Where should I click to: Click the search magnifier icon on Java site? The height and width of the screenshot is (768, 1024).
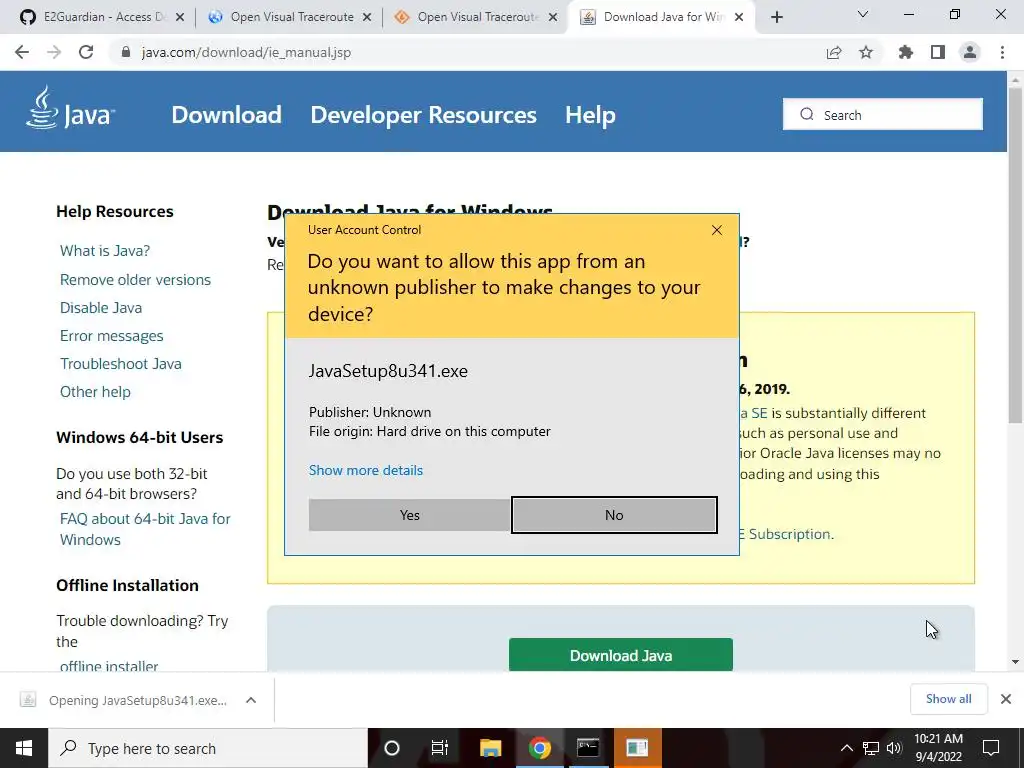(807, 114)
